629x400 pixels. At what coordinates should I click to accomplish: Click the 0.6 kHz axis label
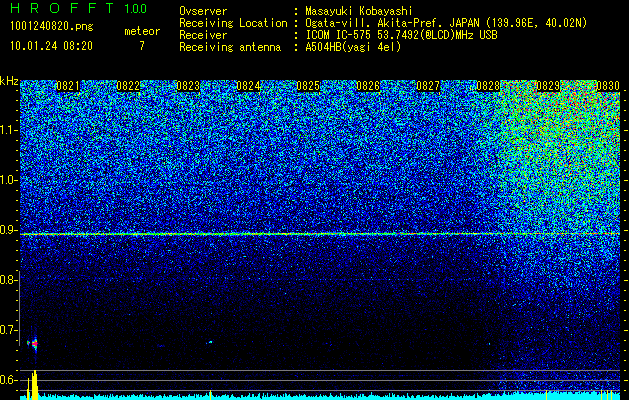click(7, 380)
